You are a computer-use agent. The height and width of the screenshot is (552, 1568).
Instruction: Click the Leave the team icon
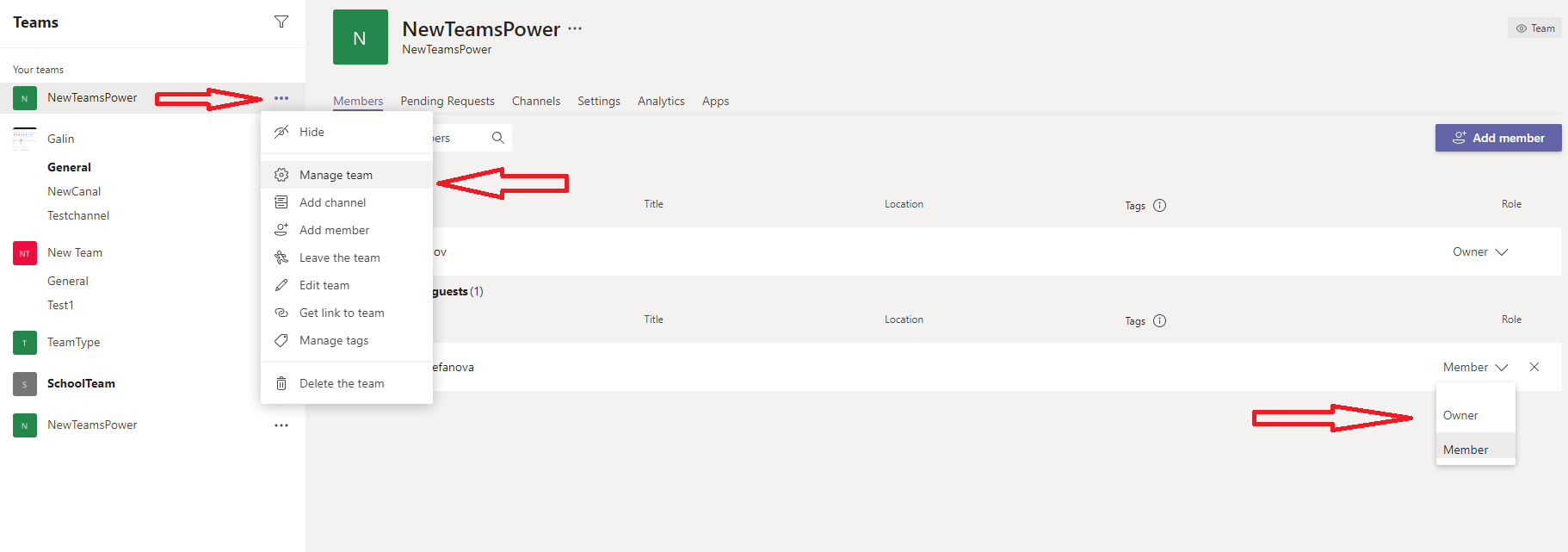281,257
